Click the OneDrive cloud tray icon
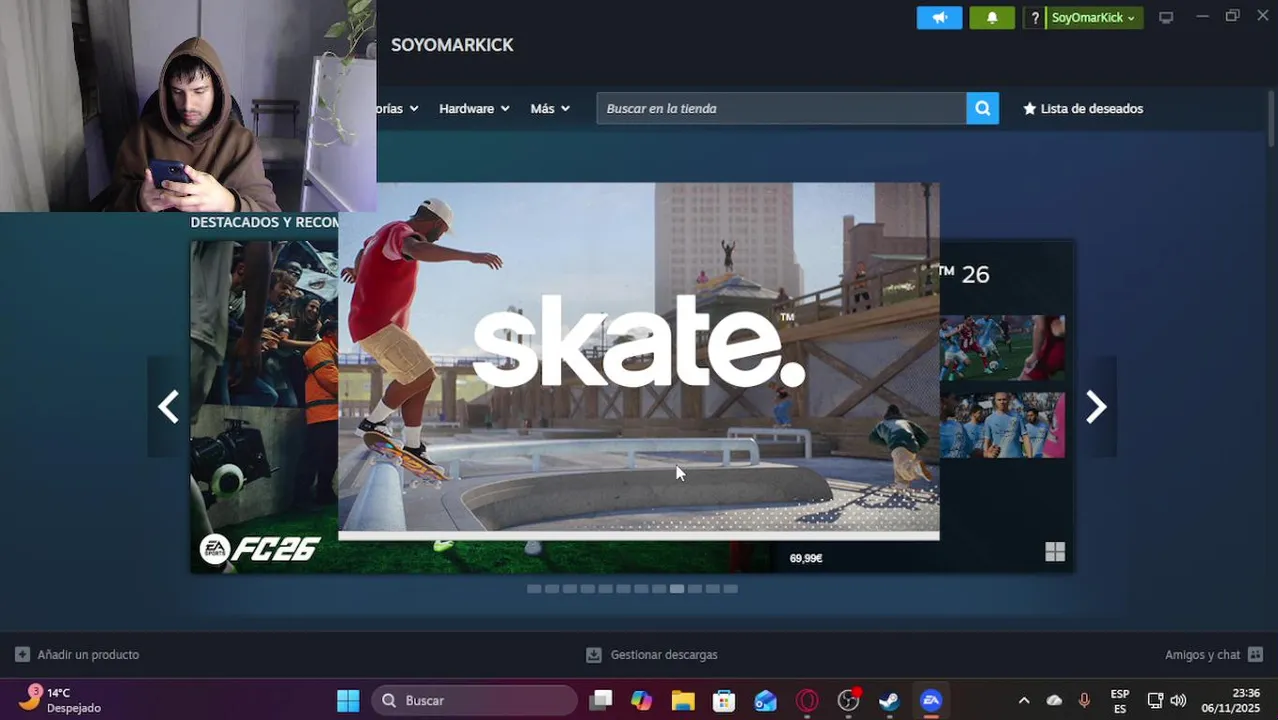 click(1054, 701)
